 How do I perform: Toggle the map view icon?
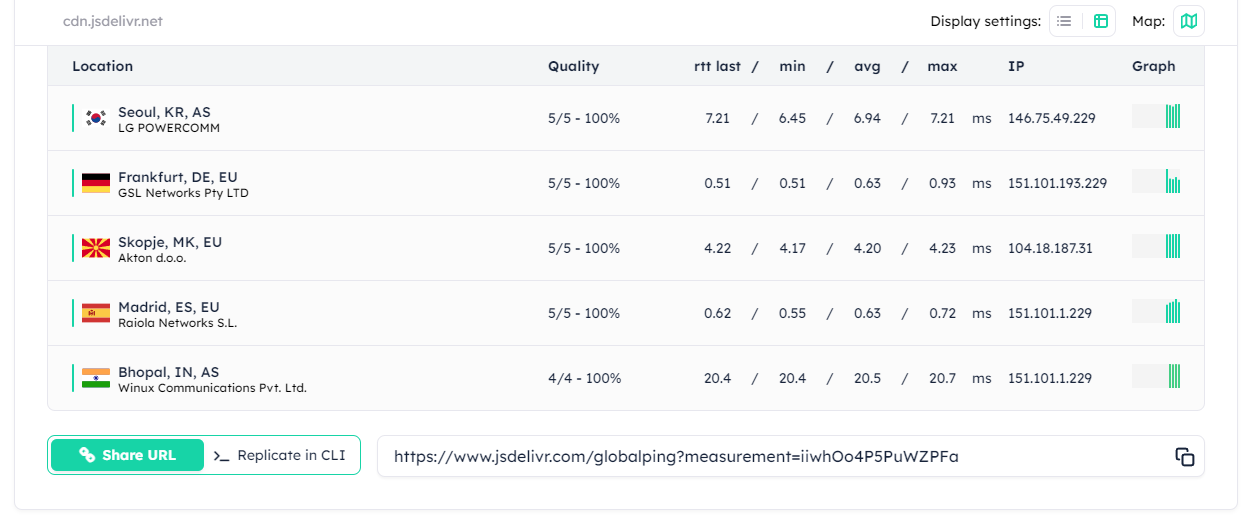[x=1189, y=21]
